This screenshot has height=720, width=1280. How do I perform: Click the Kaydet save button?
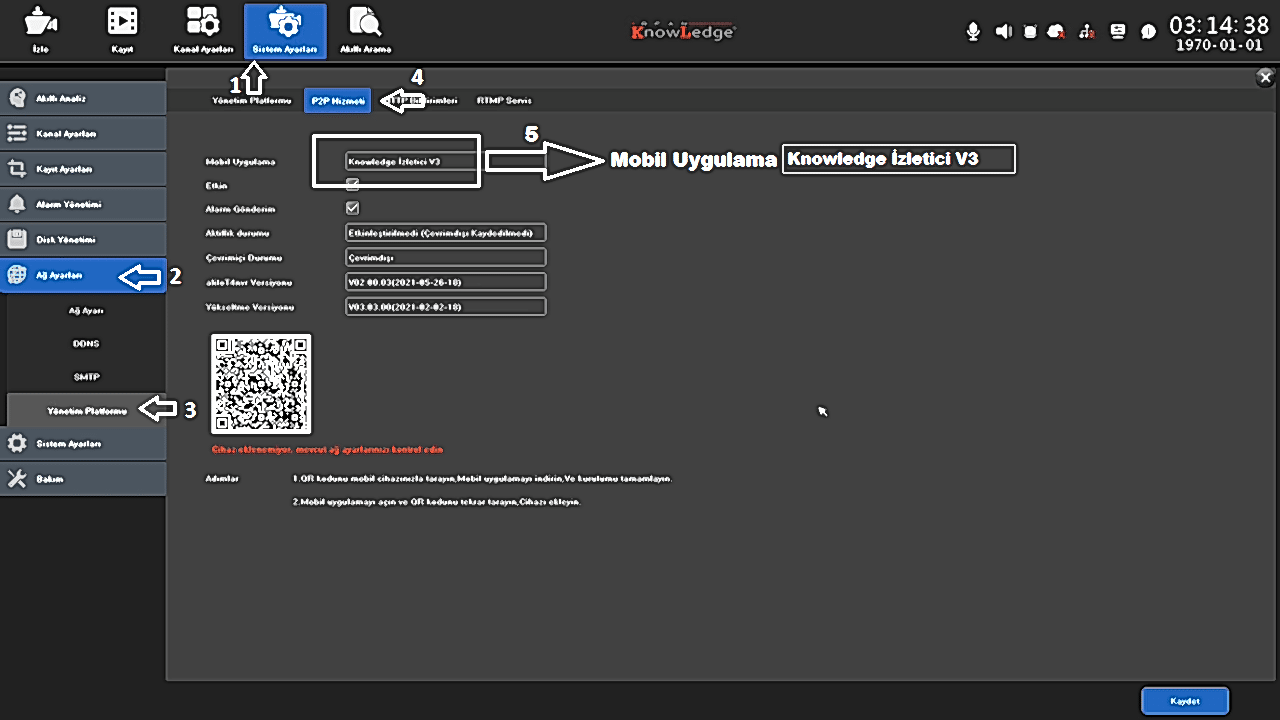coord(1184,700)
